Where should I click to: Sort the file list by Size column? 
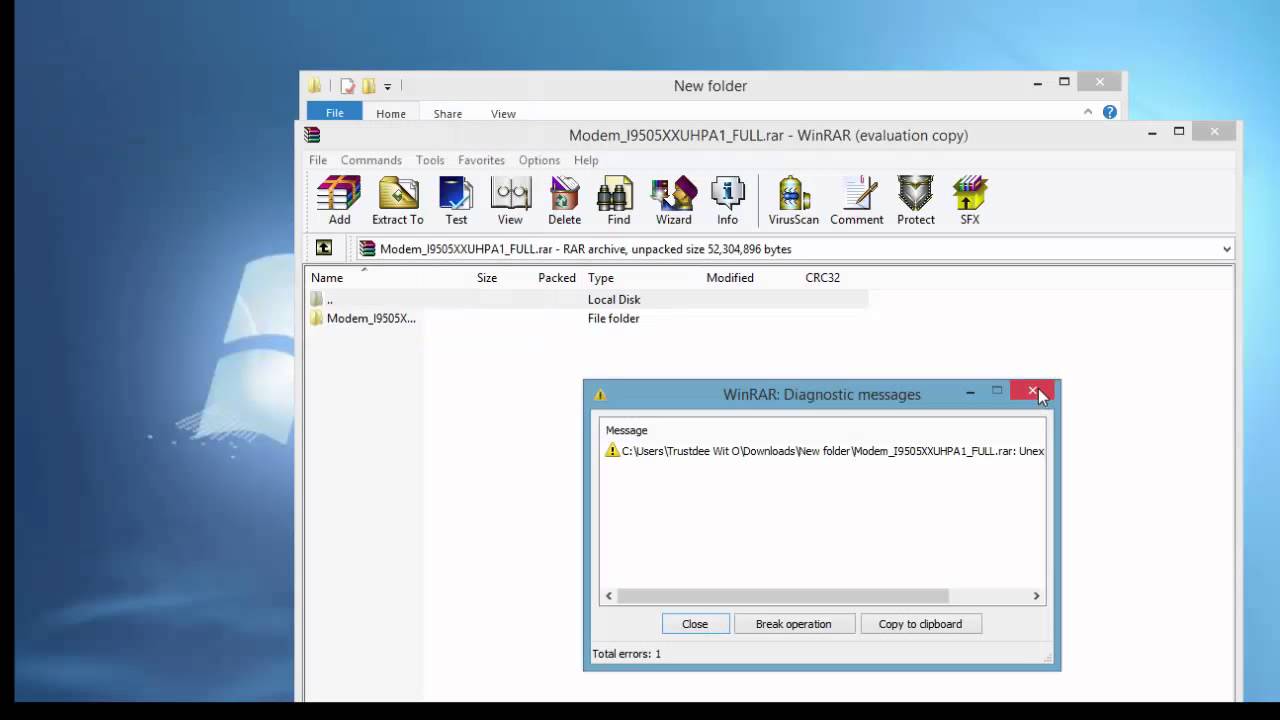coord(487,278)
